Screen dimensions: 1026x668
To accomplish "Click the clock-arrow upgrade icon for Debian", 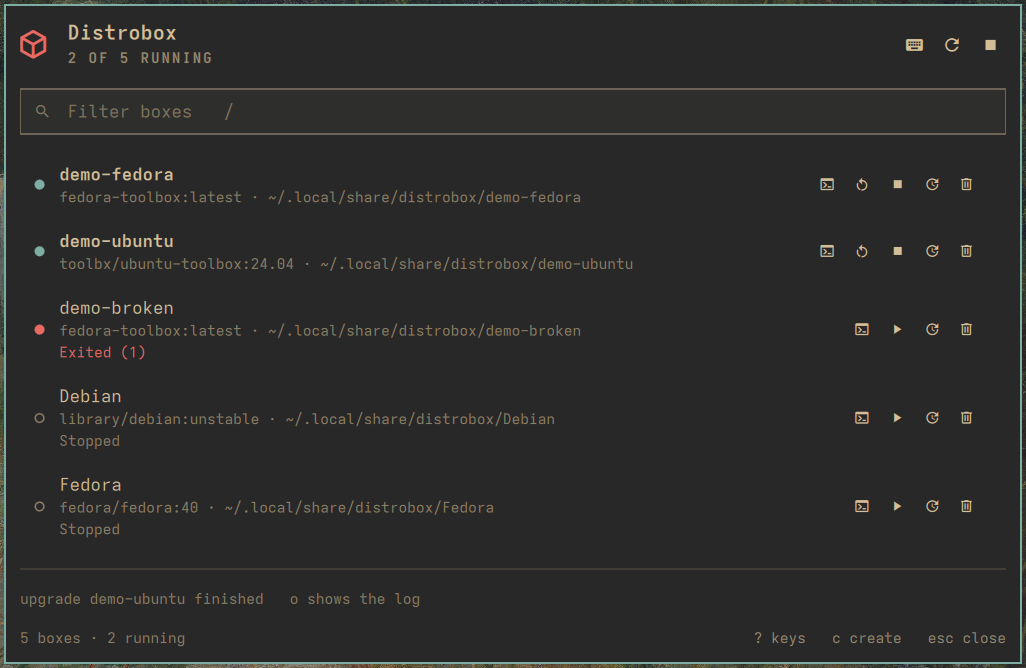I will tap(932, 417).
